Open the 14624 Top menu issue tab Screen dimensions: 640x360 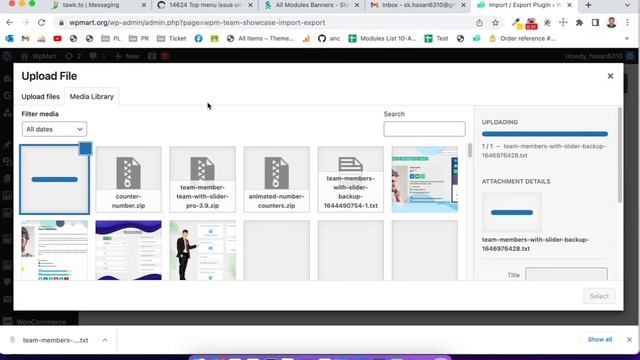[205, 5]
